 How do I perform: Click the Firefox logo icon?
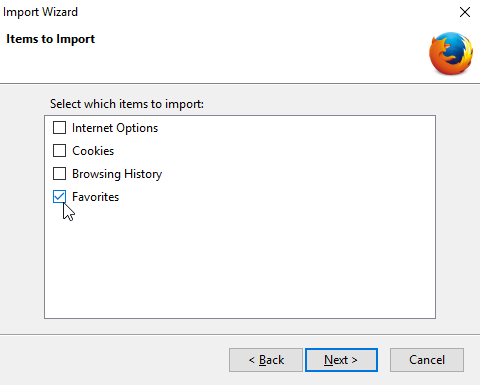point(451,53)
